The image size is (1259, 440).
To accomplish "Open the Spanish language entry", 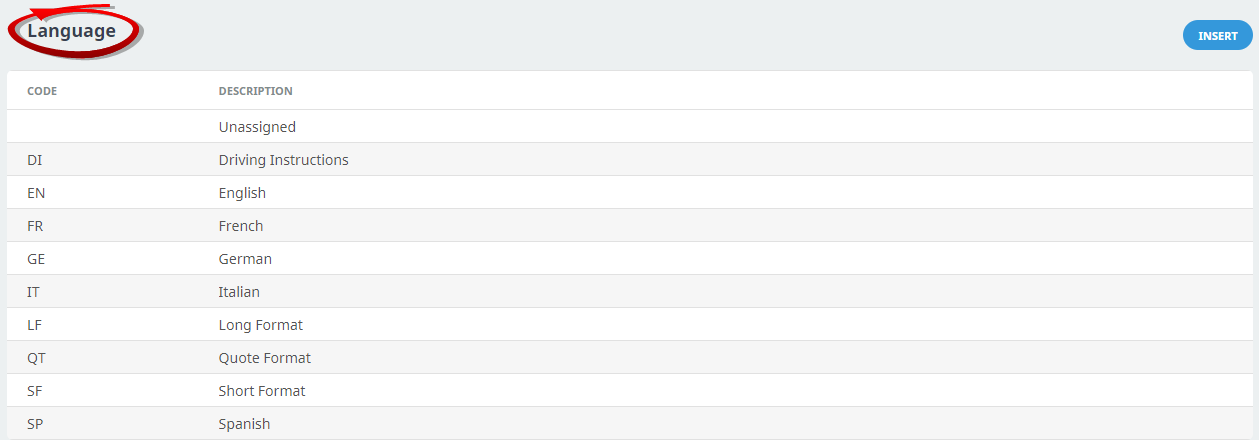I will click(x=244, y=424).
